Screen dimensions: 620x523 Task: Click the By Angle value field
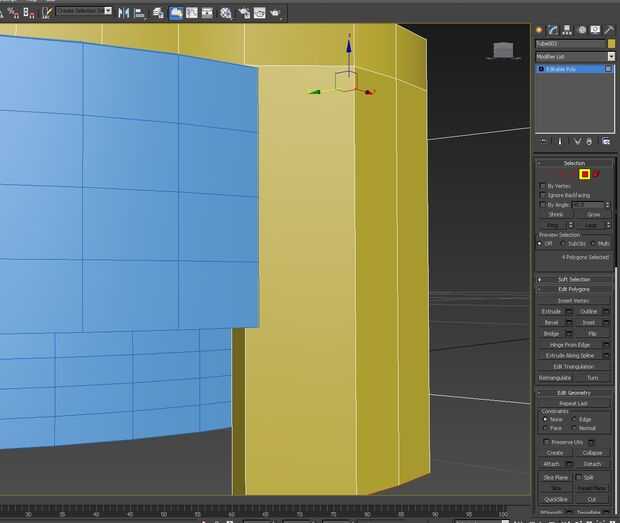pyautogui.click(x=588, y=205)
